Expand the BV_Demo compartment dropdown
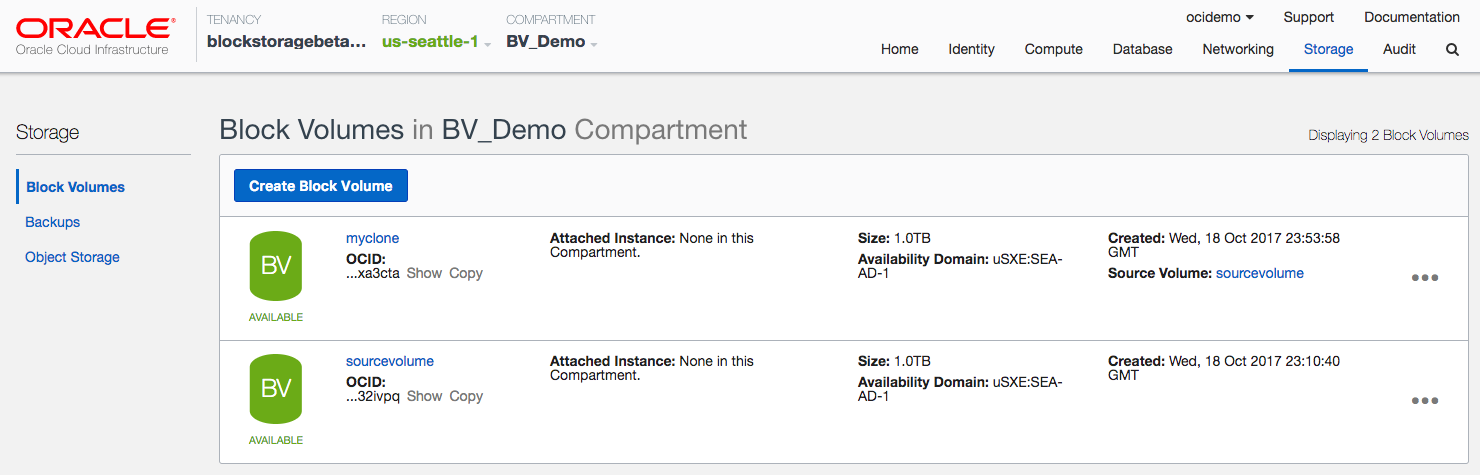1480x475 pixels. 552,42
